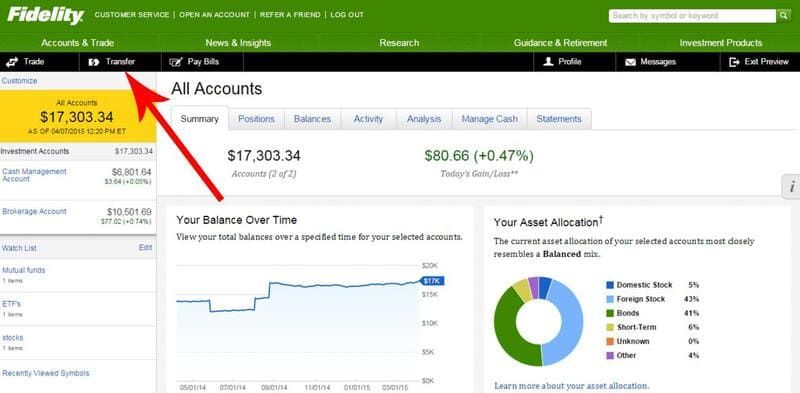Viewport: 800px width, 393px height.
Task: Click the Bonds green legend swatch
Action: pyautogui.click(x=610, y=313)
